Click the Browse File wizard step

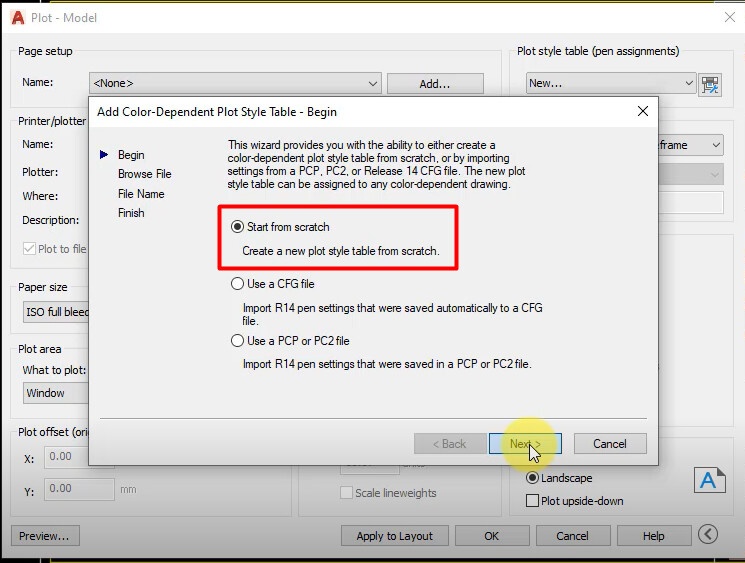point(144,174)
